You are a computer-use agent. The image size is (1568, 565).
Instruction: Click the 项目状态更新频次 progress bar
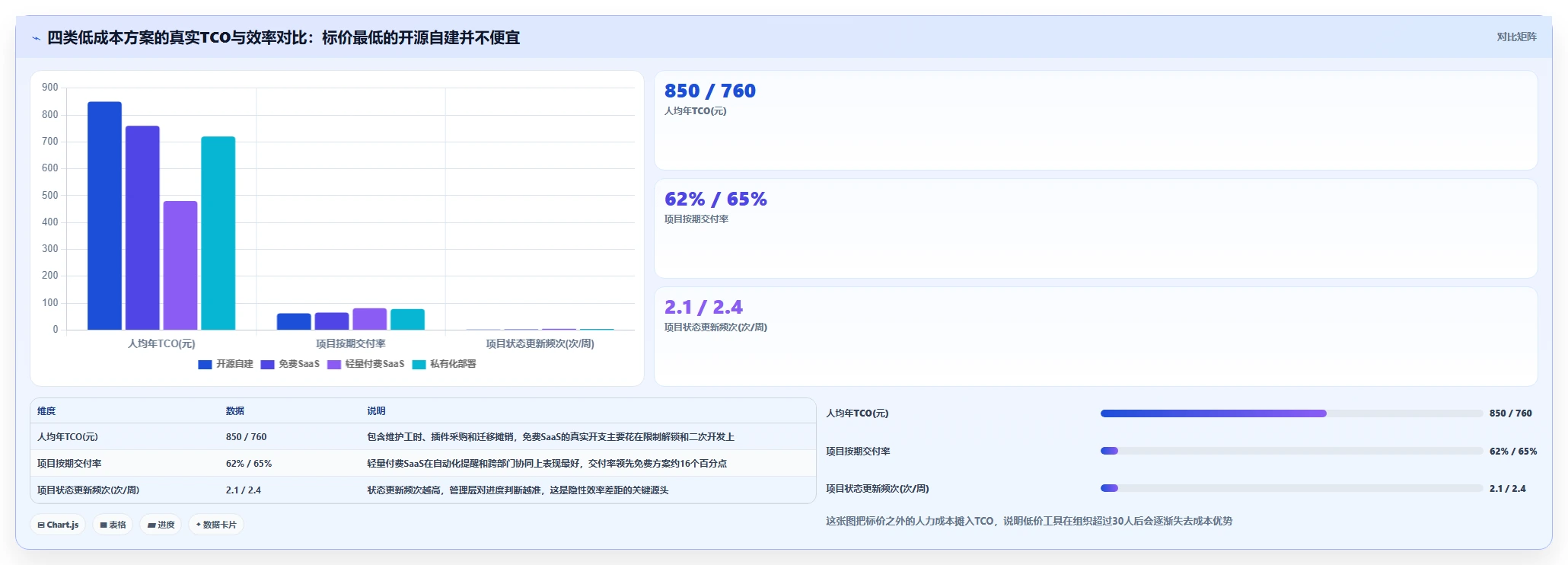(1291, 488)
